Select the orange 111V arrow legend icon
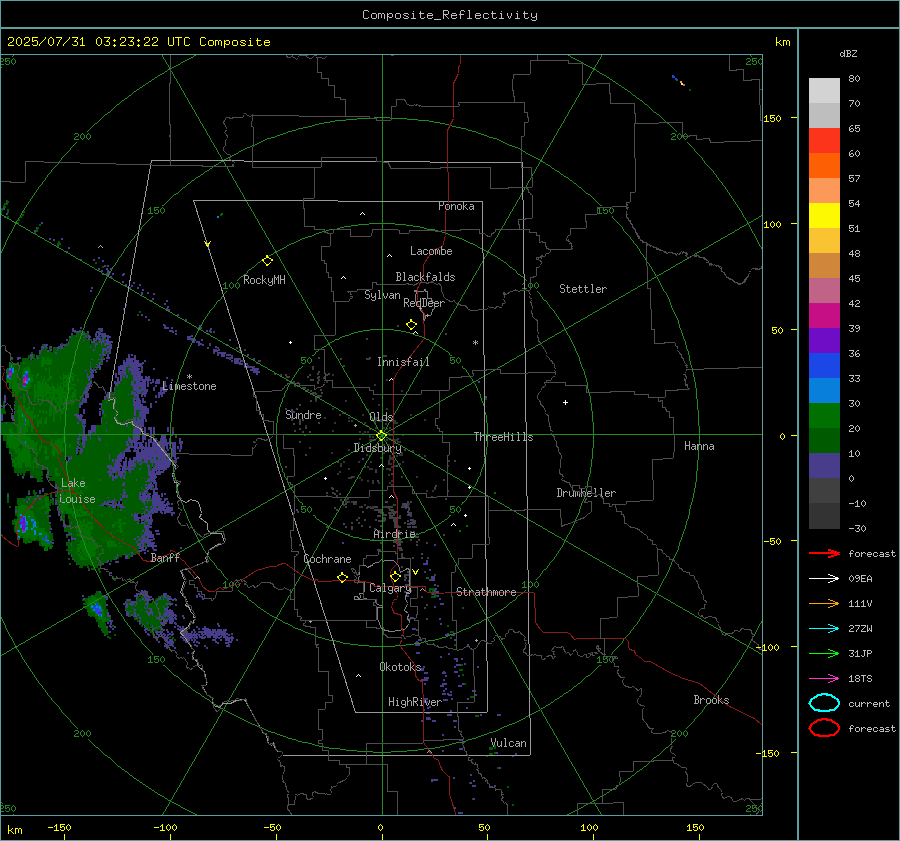The height and width of the screenshot is (841, 900). [824, 603]
